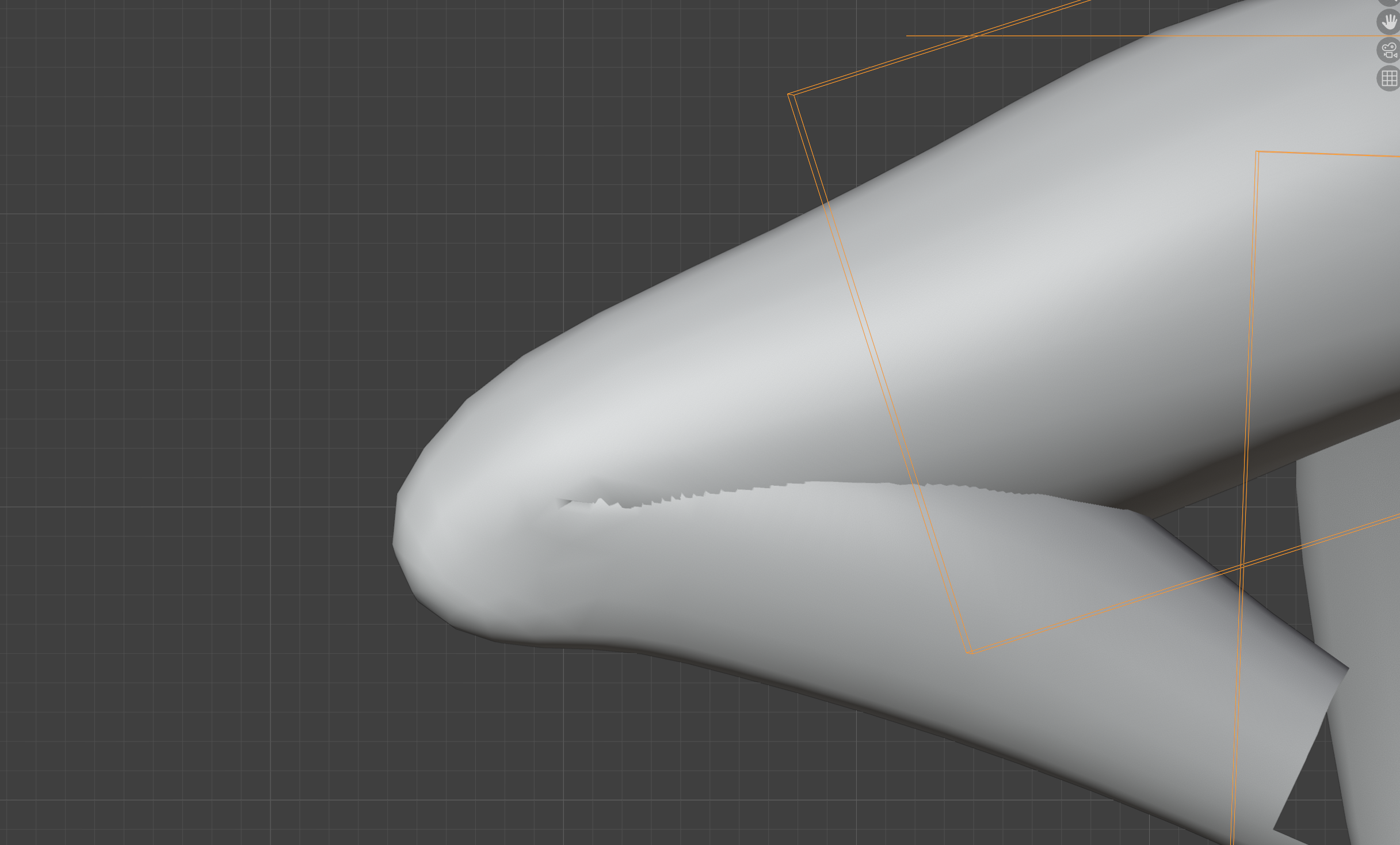Select the hand pan-view icon
Image resolution: width=1400 pixels, height=845 pixels.
(x=1389, y=22)
